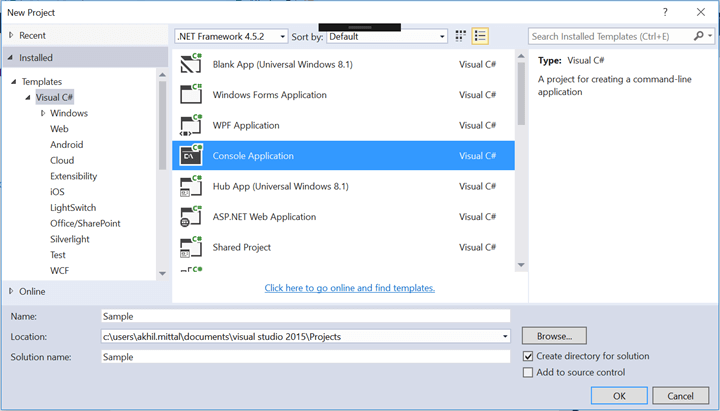Select WPF Application template name
The height and width of the screenshot is (411, 720).
pyautogui.click(x=246, y=125)
